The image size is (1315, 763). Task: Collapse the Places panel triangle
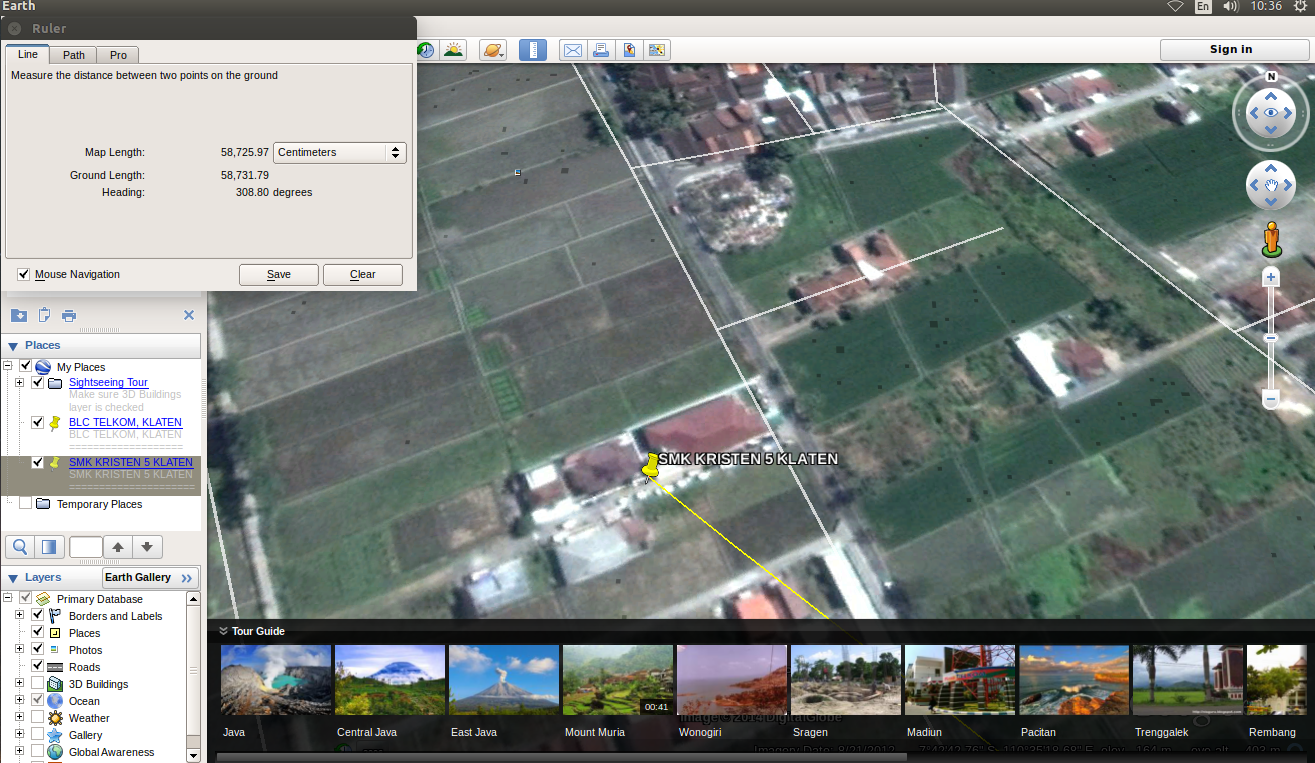coord(13,346)
